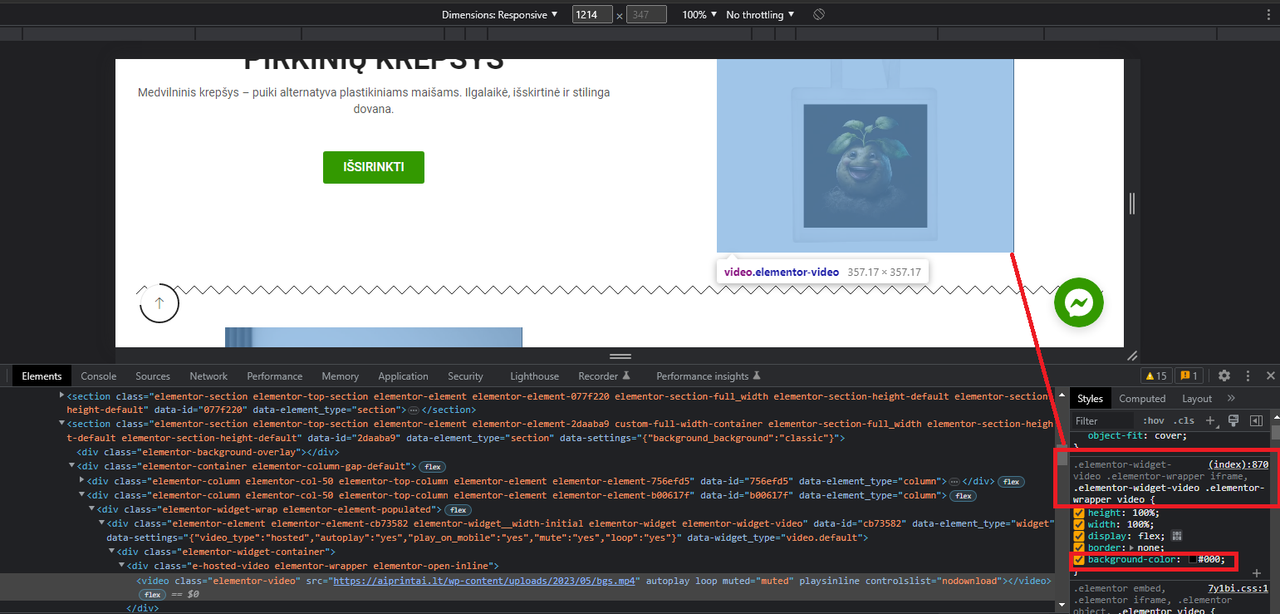
Task: Collapse the elementor-widget-container div
Action: 113,552
